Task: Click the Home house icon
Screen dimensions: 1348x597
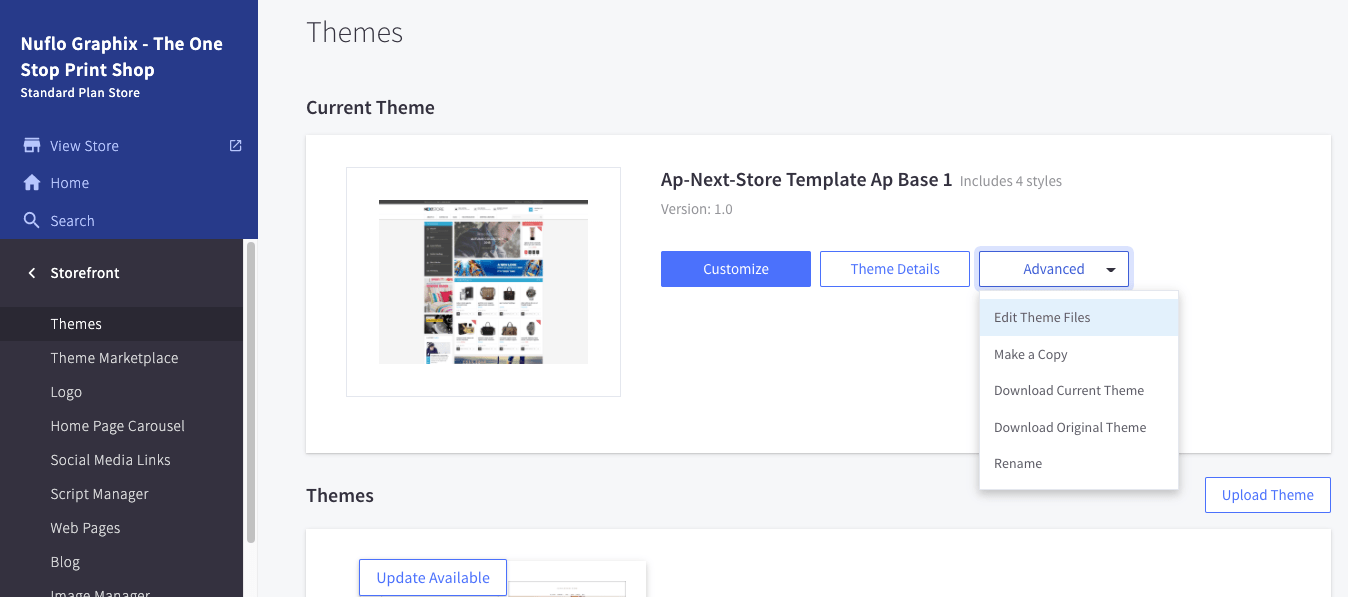Action: tap(32, 183)
